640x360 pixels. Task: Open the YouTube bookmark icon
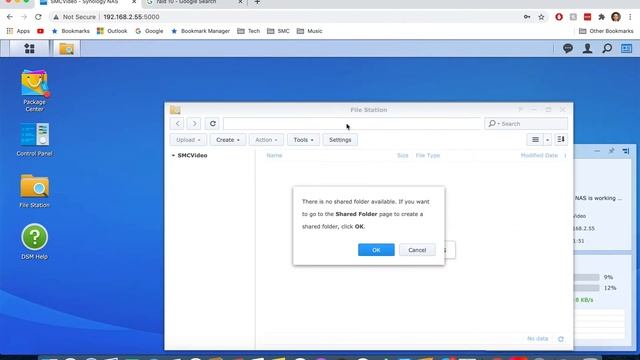coord(40,31)
